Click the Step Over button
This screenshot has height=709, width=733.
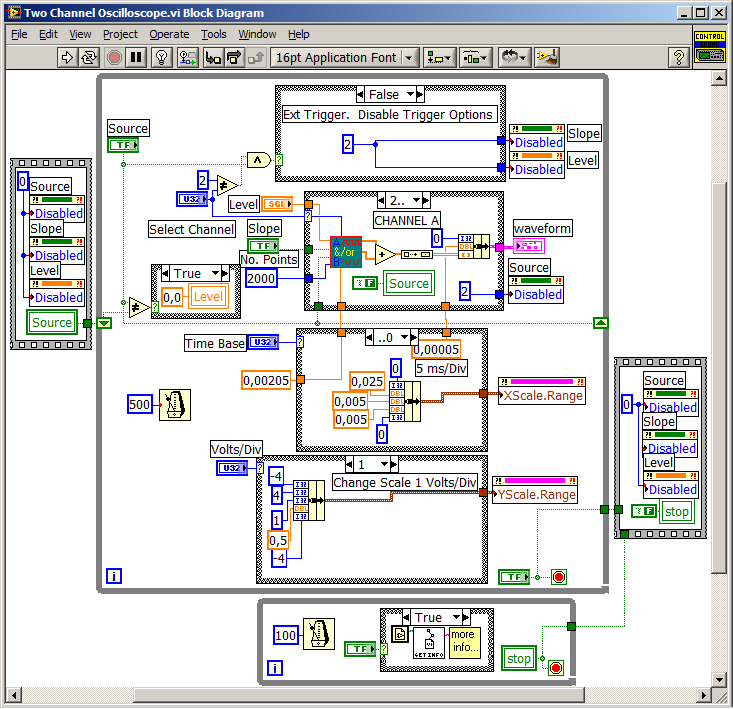(x=234, y=57)
